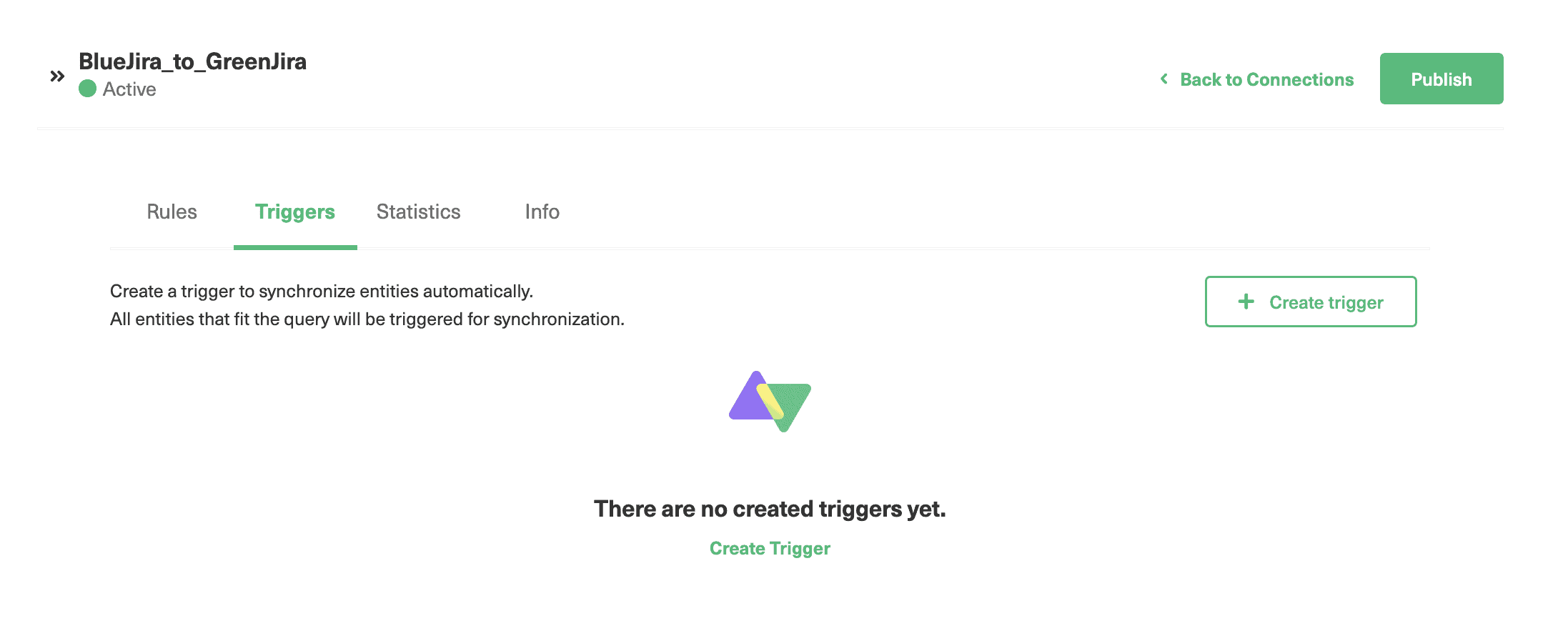Expand the collapsed sidebar via double-chevron icon
This screenshot has width=1568, height=636.
click(x=56, y=74)
